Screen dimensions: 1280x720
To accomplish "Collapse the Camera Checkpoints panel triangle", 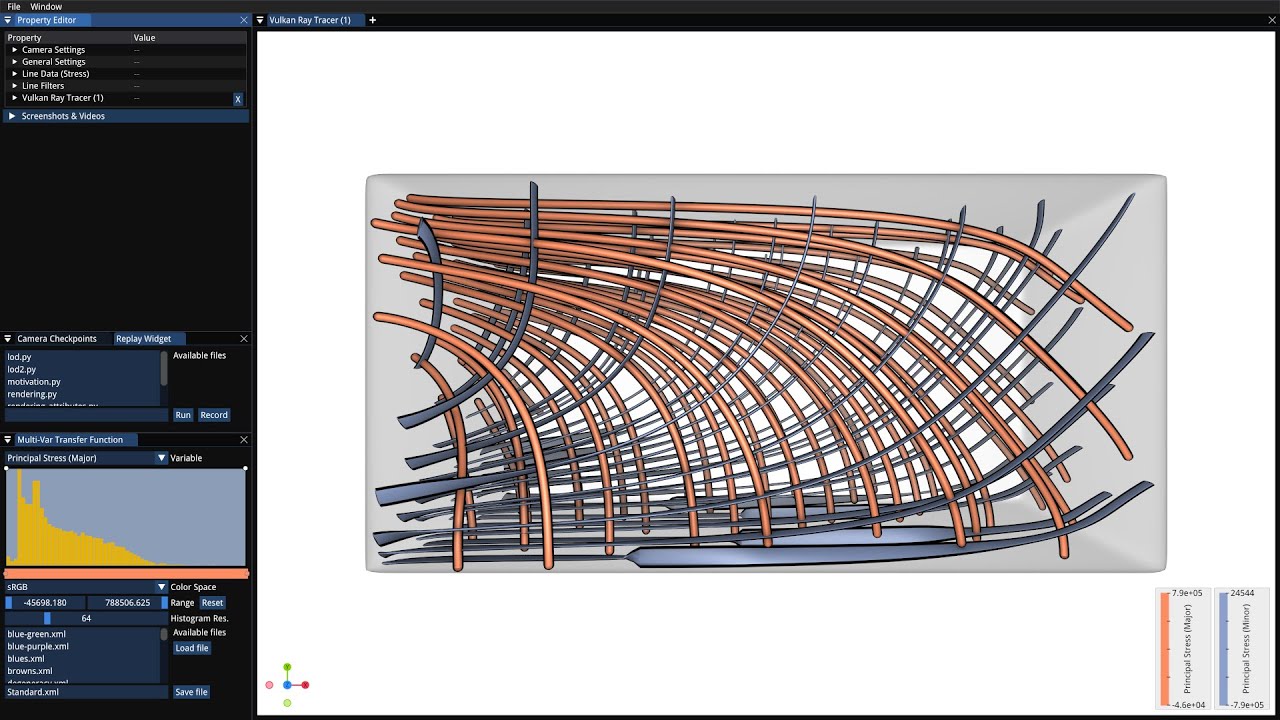I will click(8, 339).
